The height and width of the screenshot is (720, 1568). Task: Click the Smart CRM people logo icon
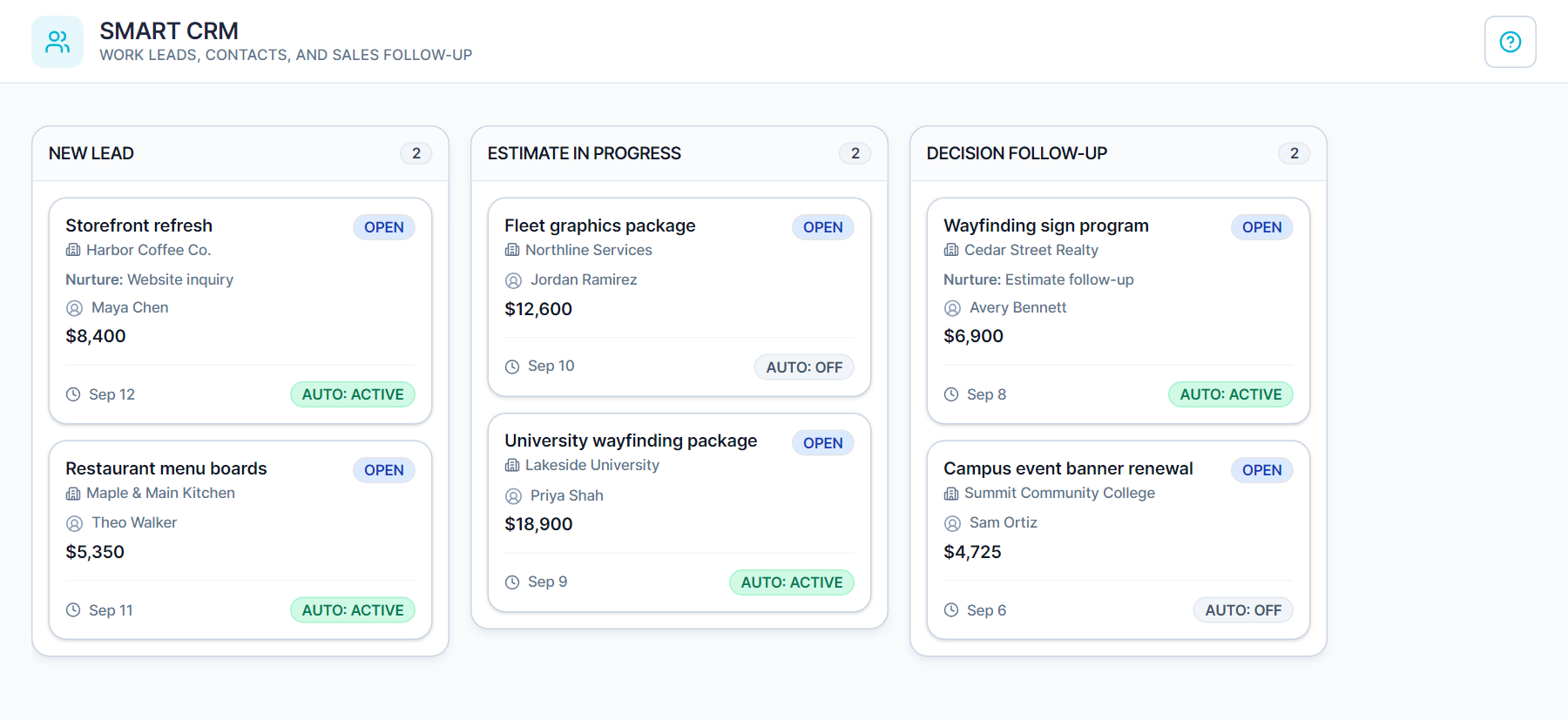(57, 42)
